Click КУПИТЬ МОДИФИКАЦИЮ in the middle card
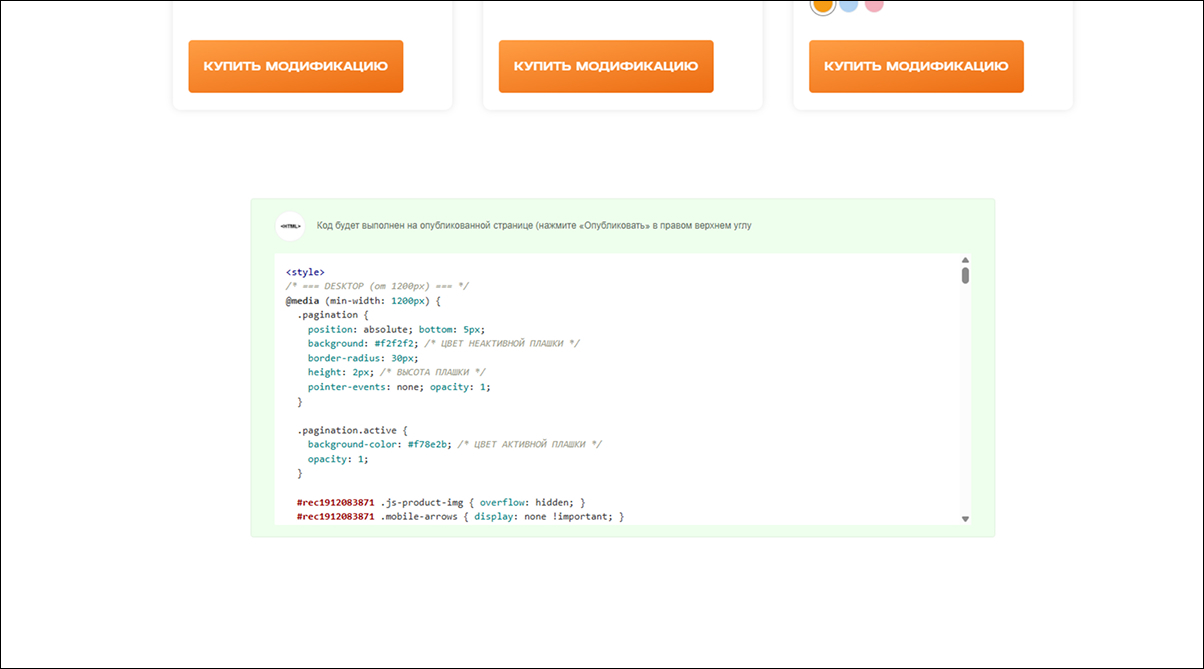This screenshot has height=669, width=1204. pyautogui.click(x=606, y=66)
